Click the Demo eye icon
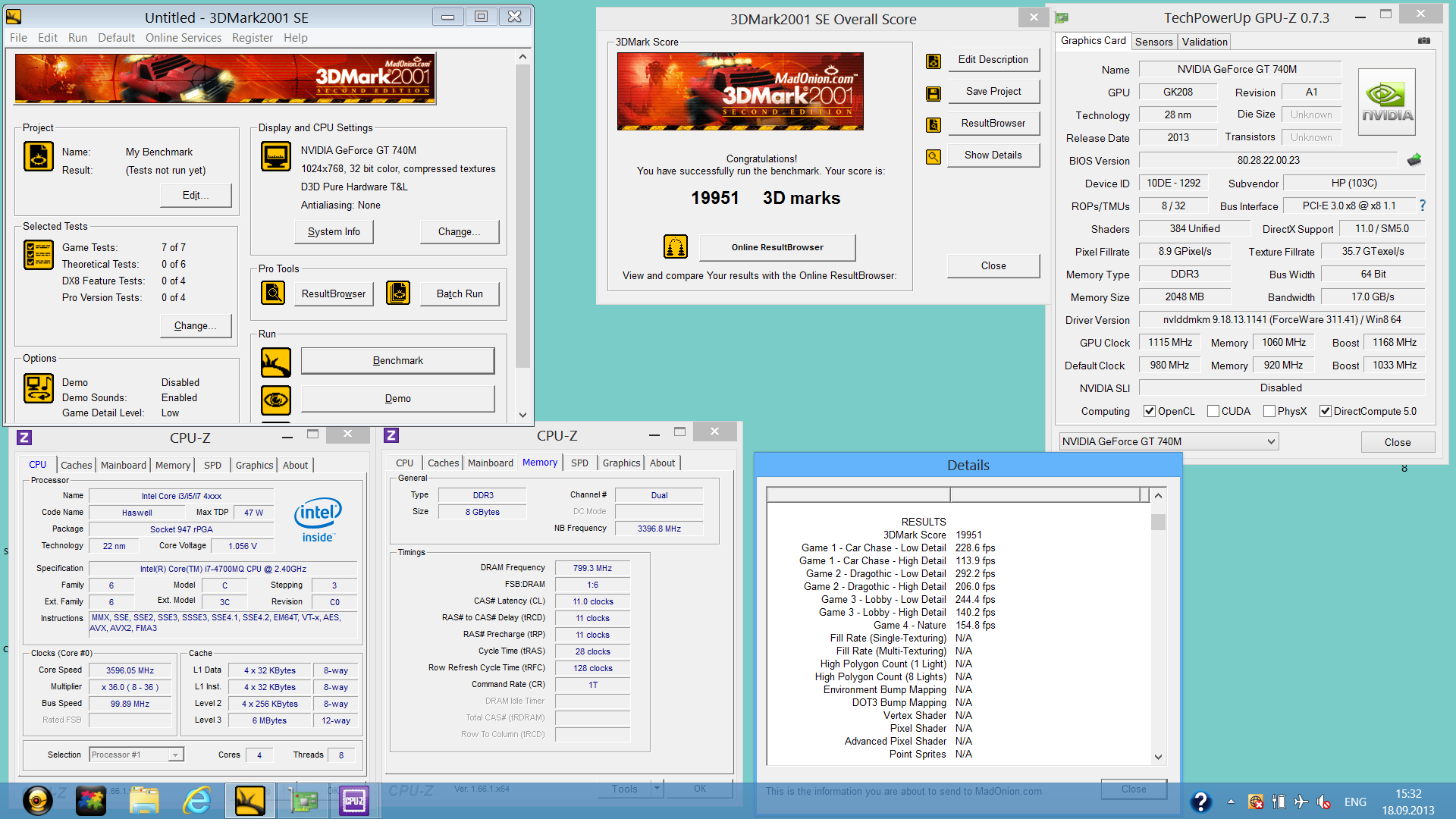 276,400
